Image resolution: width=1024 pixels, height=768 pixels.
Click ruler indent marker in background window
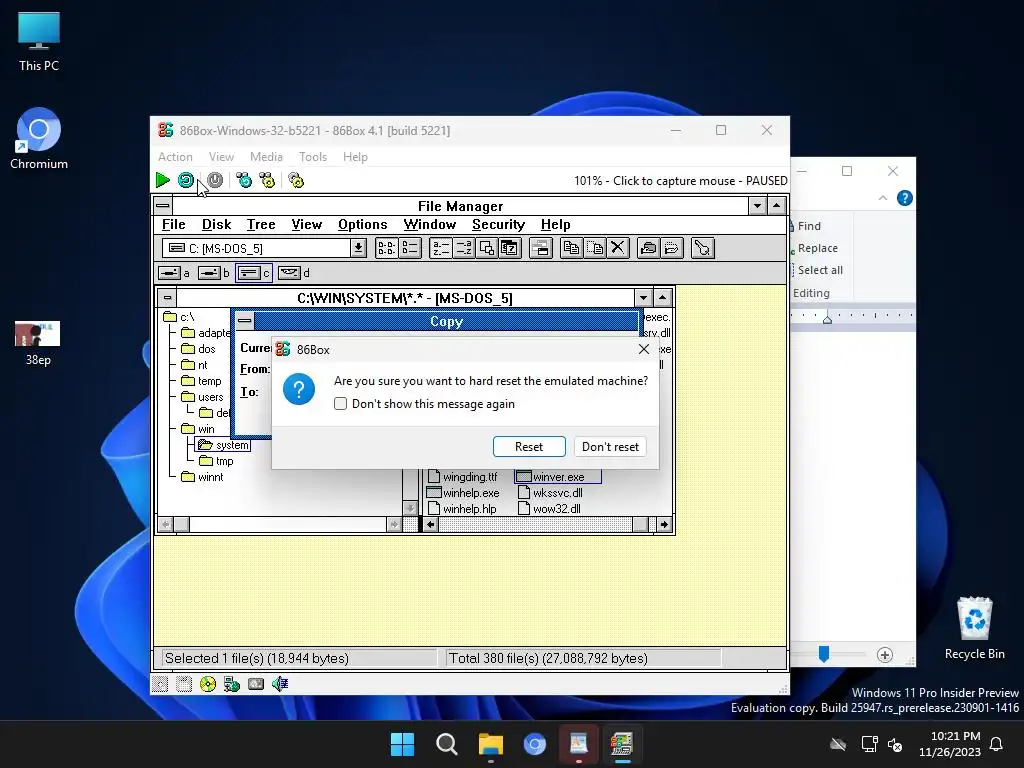click(827, 319)
